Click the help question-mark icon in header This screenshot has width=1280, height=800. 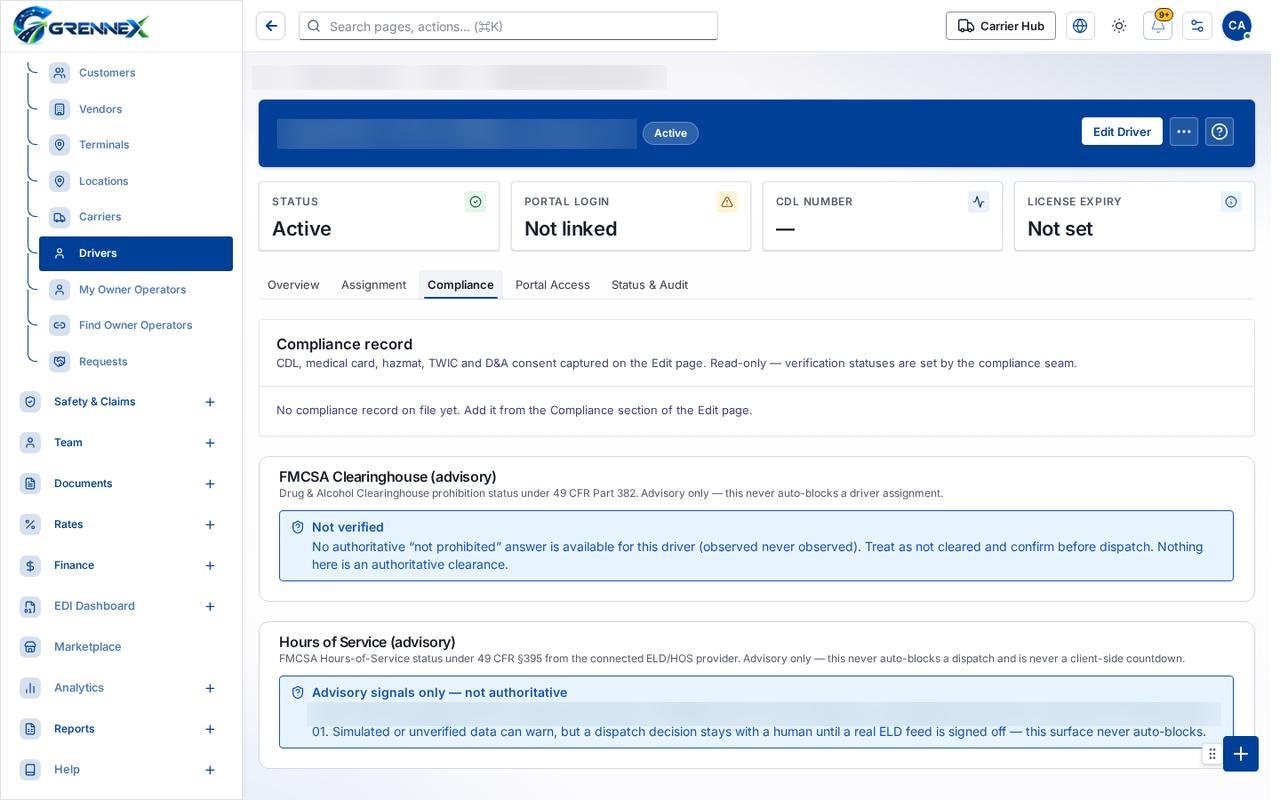(1220, 132)
